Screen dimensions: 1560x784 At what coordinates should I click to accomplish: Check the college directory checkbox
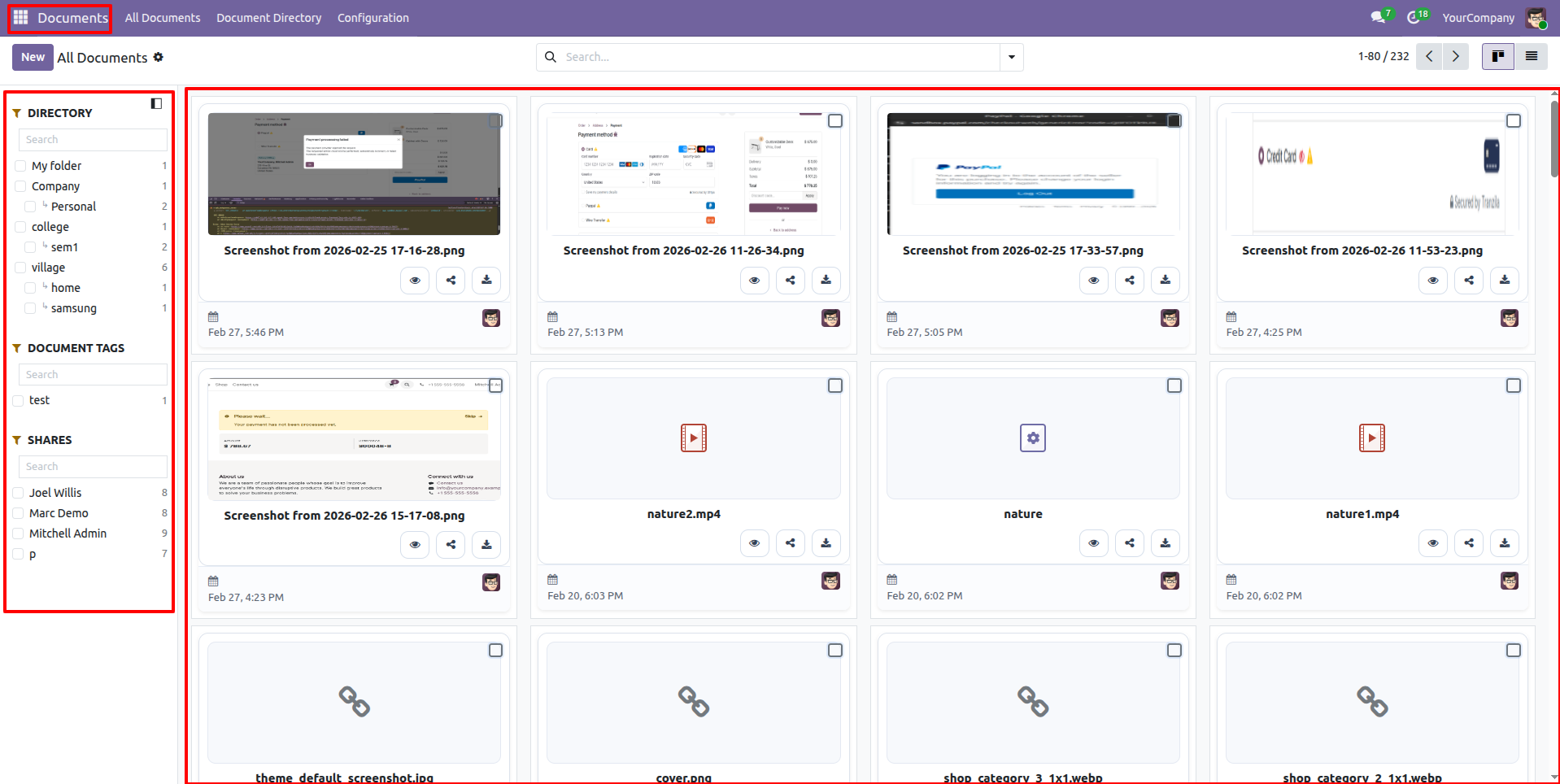click(x=20, y=227)
